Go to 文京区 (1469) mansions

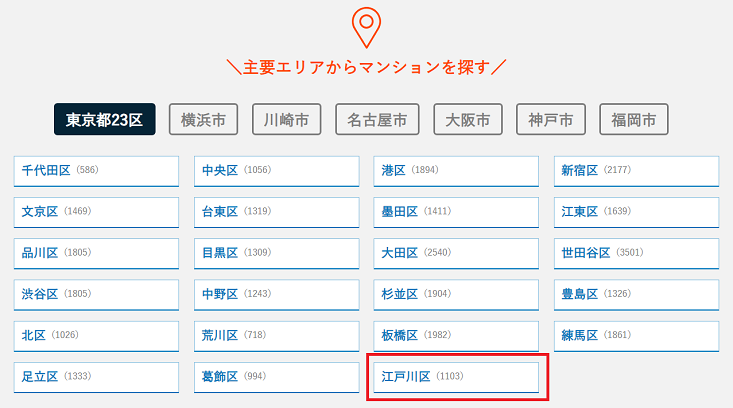96,212
